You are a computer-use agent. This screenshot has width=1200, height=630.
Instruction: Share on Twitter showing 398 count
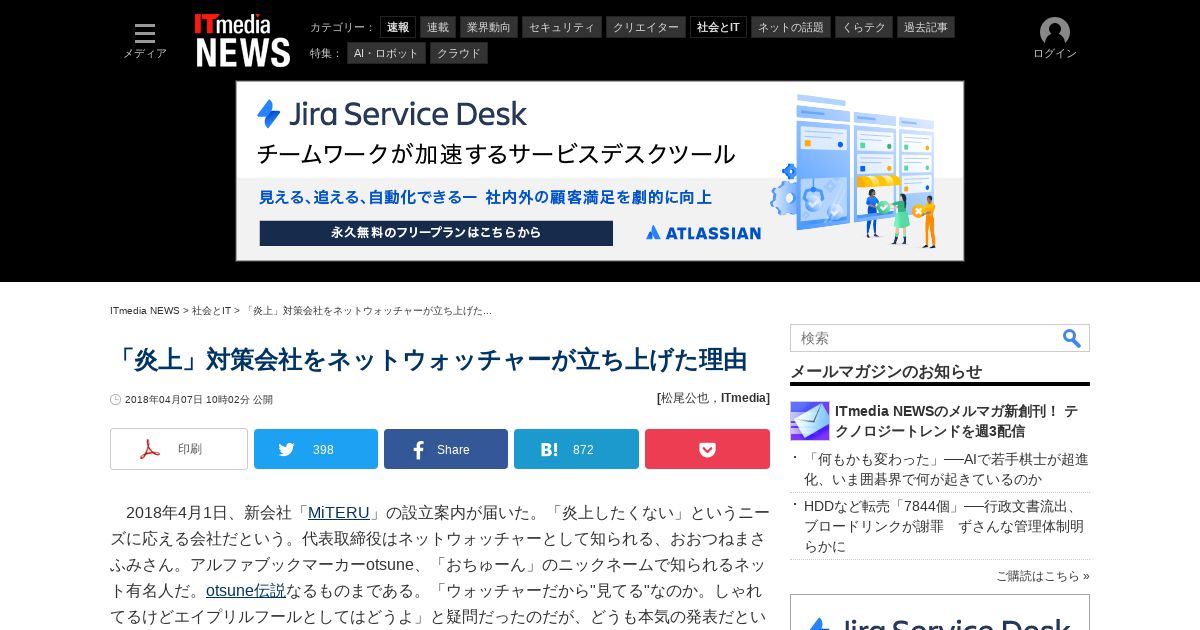[316, 449]
